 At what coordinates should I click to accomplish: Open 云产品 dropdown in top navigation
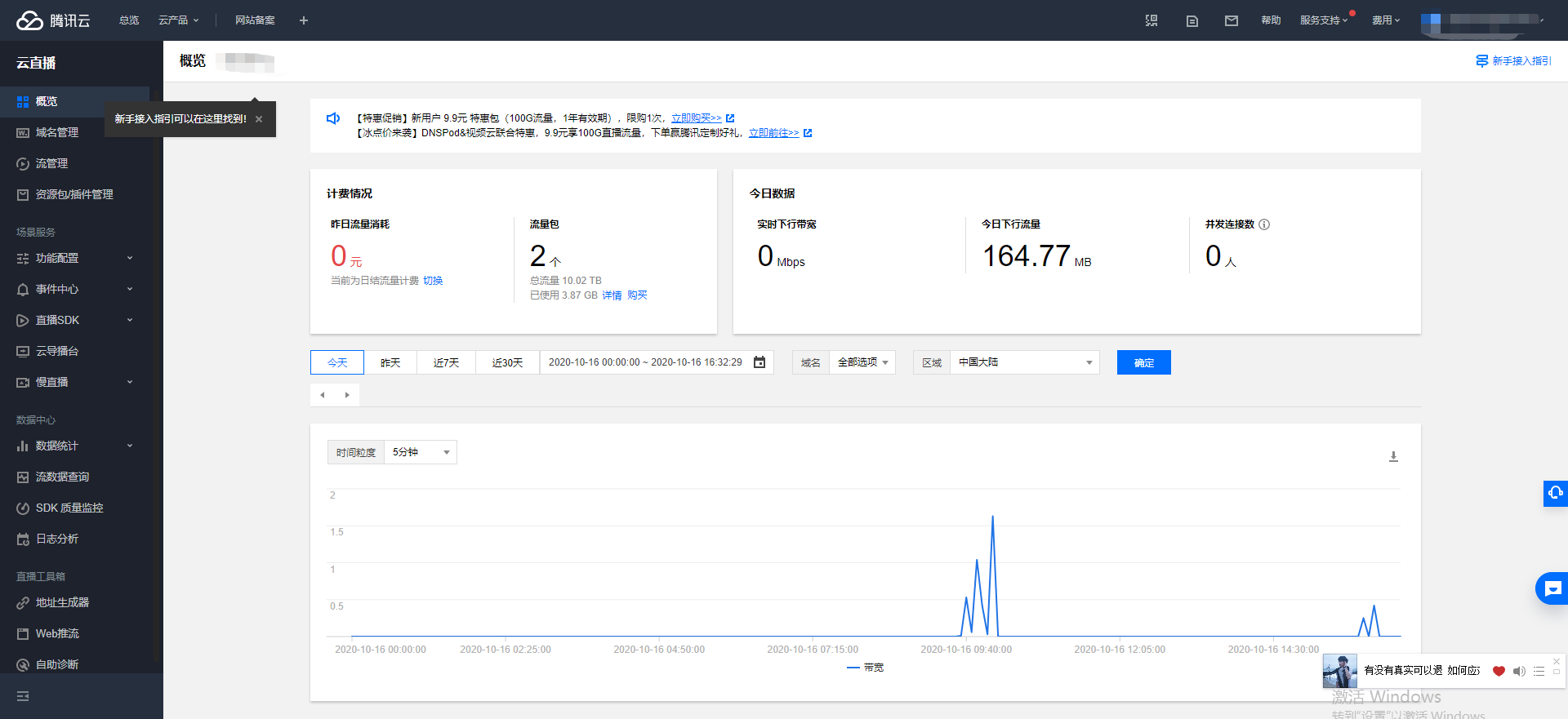pos(178,20)
